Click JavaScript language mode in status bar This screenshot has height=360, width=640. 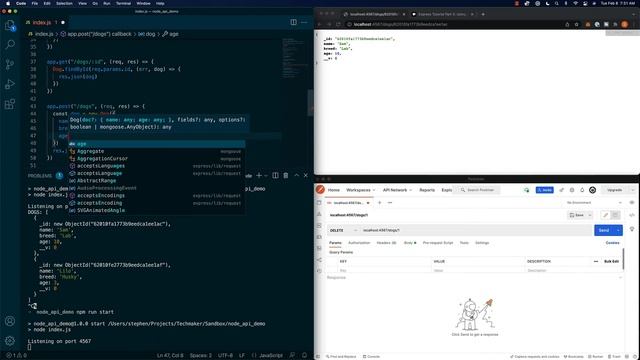coord(271,356)
